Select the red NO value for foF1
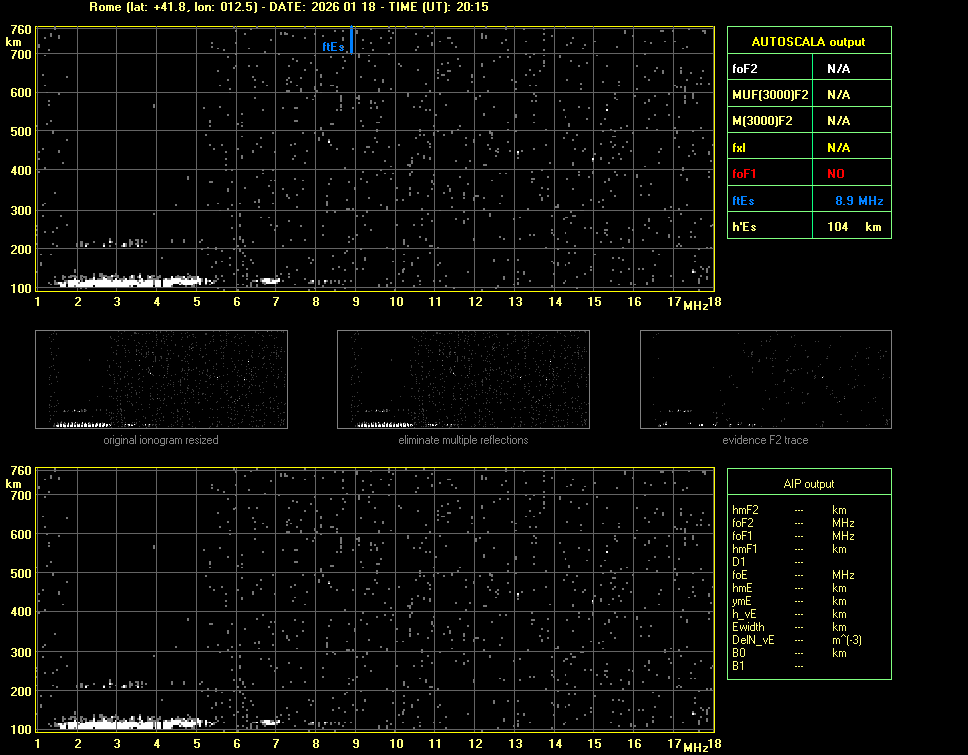968x755 pixels. (838, 174)
